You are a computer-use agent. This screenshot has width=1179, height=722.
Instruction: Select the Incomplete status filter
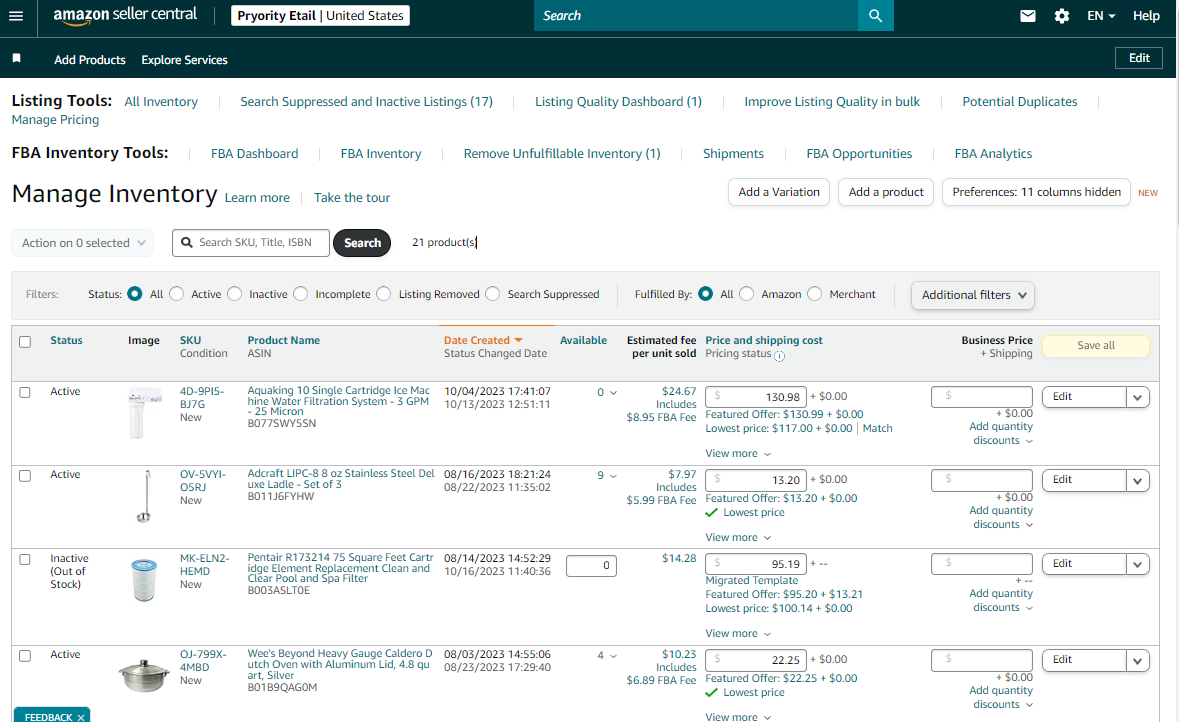(x=301, y=294)
